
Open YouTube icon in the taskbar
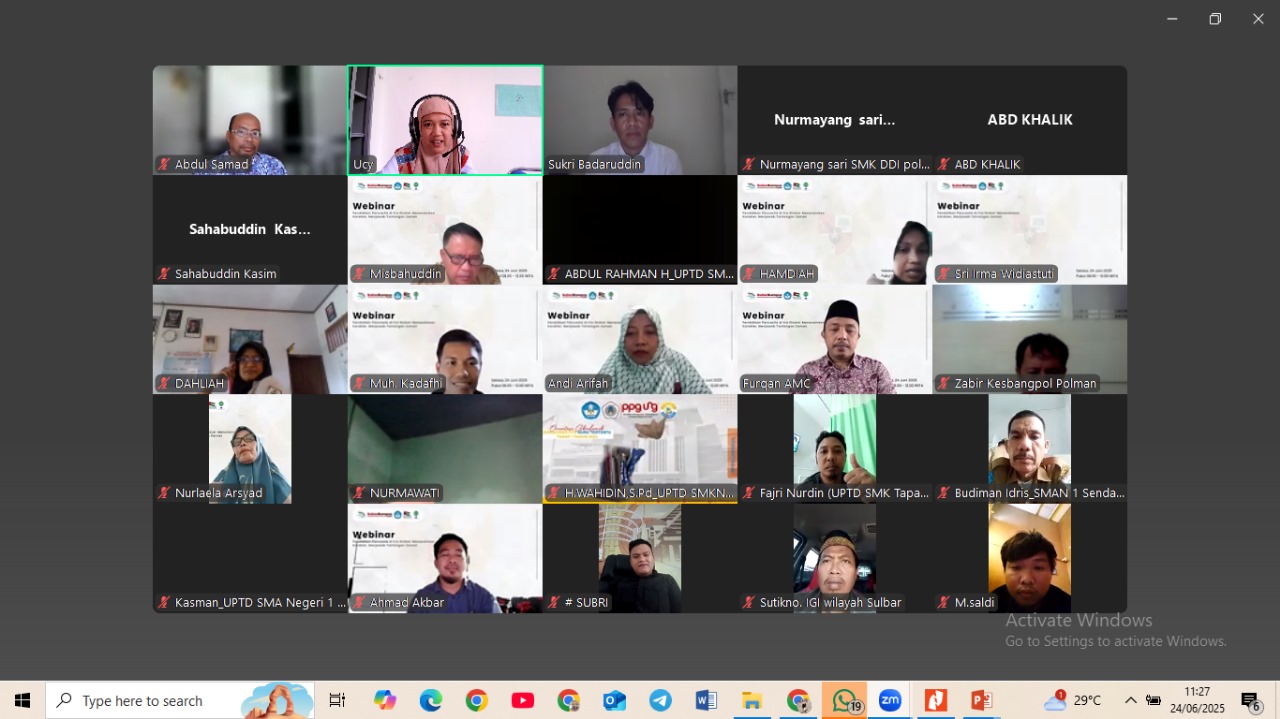522,701
